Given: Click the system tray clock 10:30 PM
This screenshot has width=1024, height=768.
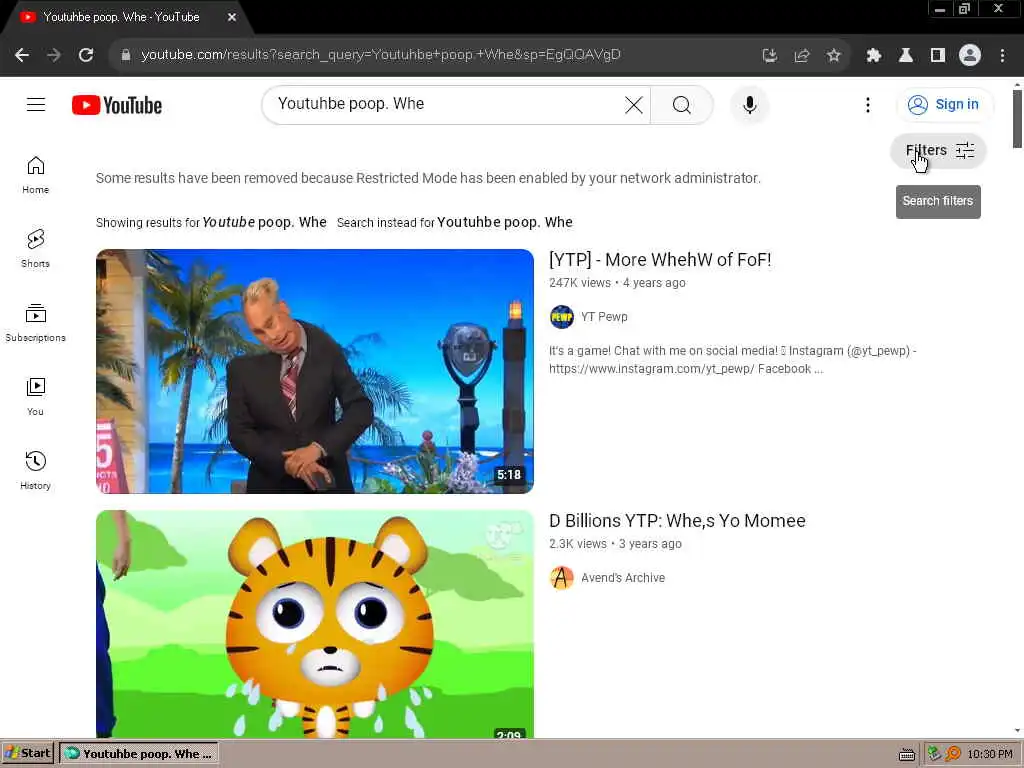Looking at the screenshot, I should tap(989, 754).
